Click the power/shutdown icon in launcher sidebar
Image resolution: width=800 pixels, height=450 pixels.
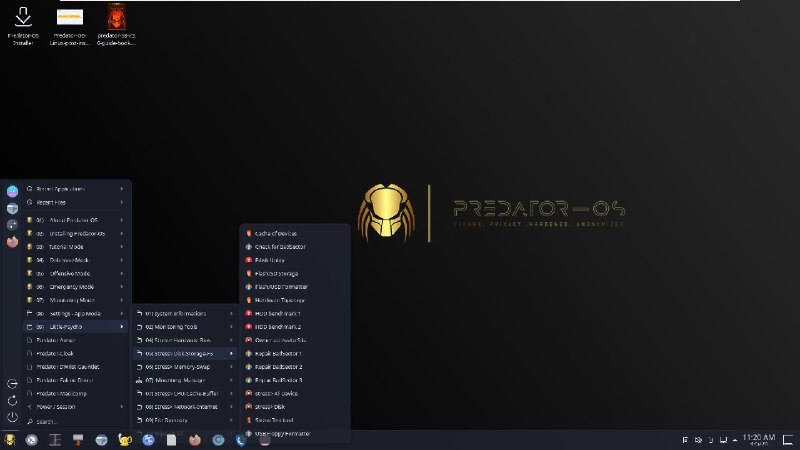coord(12,417)
